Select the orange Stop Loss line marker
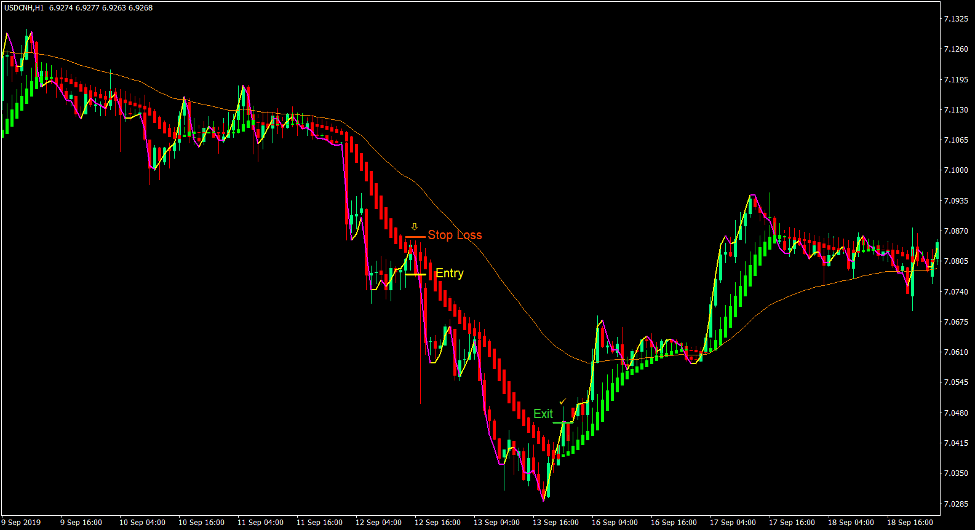 pos(415,237)
